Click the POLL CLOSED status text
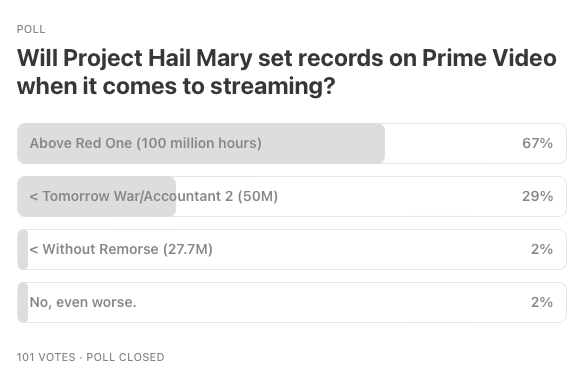586x374 pixels. coord(125,357)
